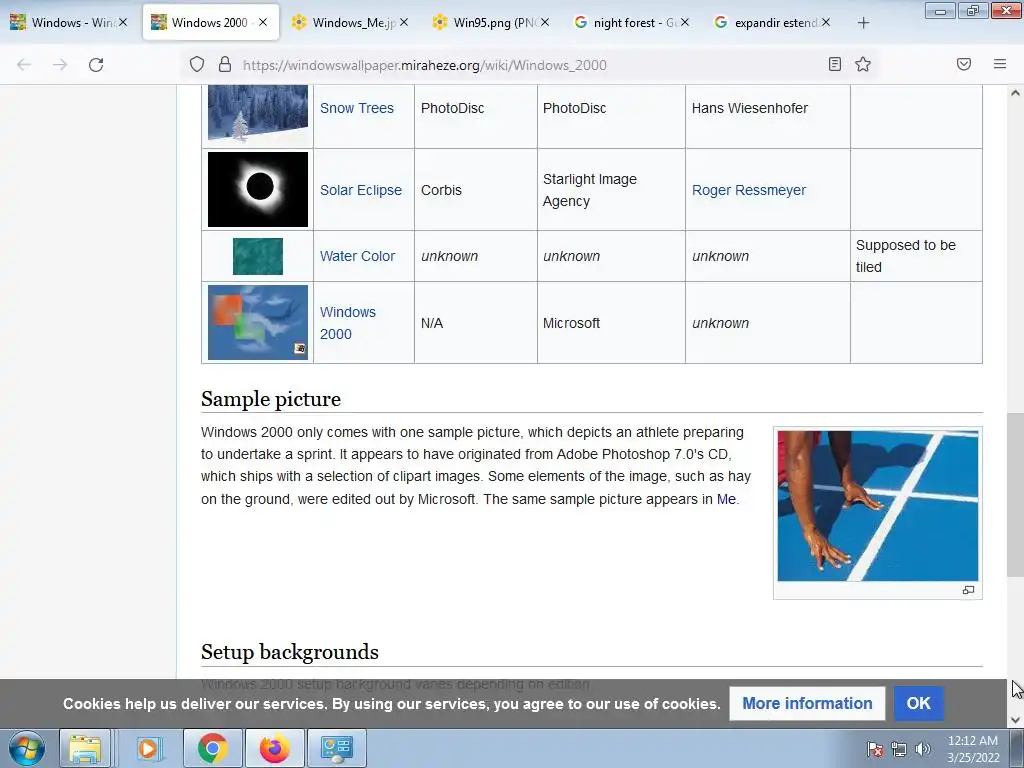Reload the current page
The height and width of the screenshot is (768, 1024).
pyautogui.click(x=96, y=65)
